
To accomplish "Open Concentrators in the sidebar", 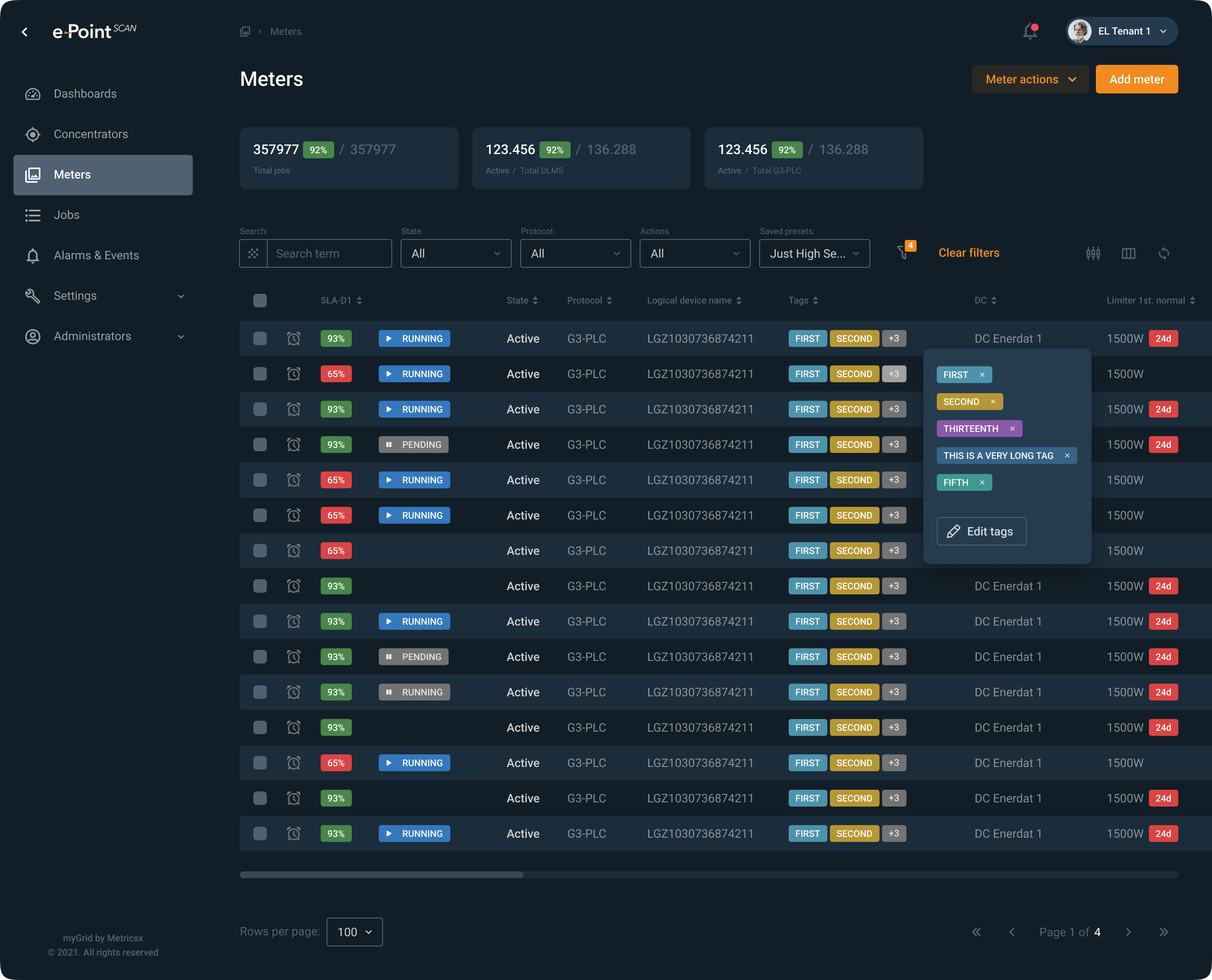I will pos(91,134).
